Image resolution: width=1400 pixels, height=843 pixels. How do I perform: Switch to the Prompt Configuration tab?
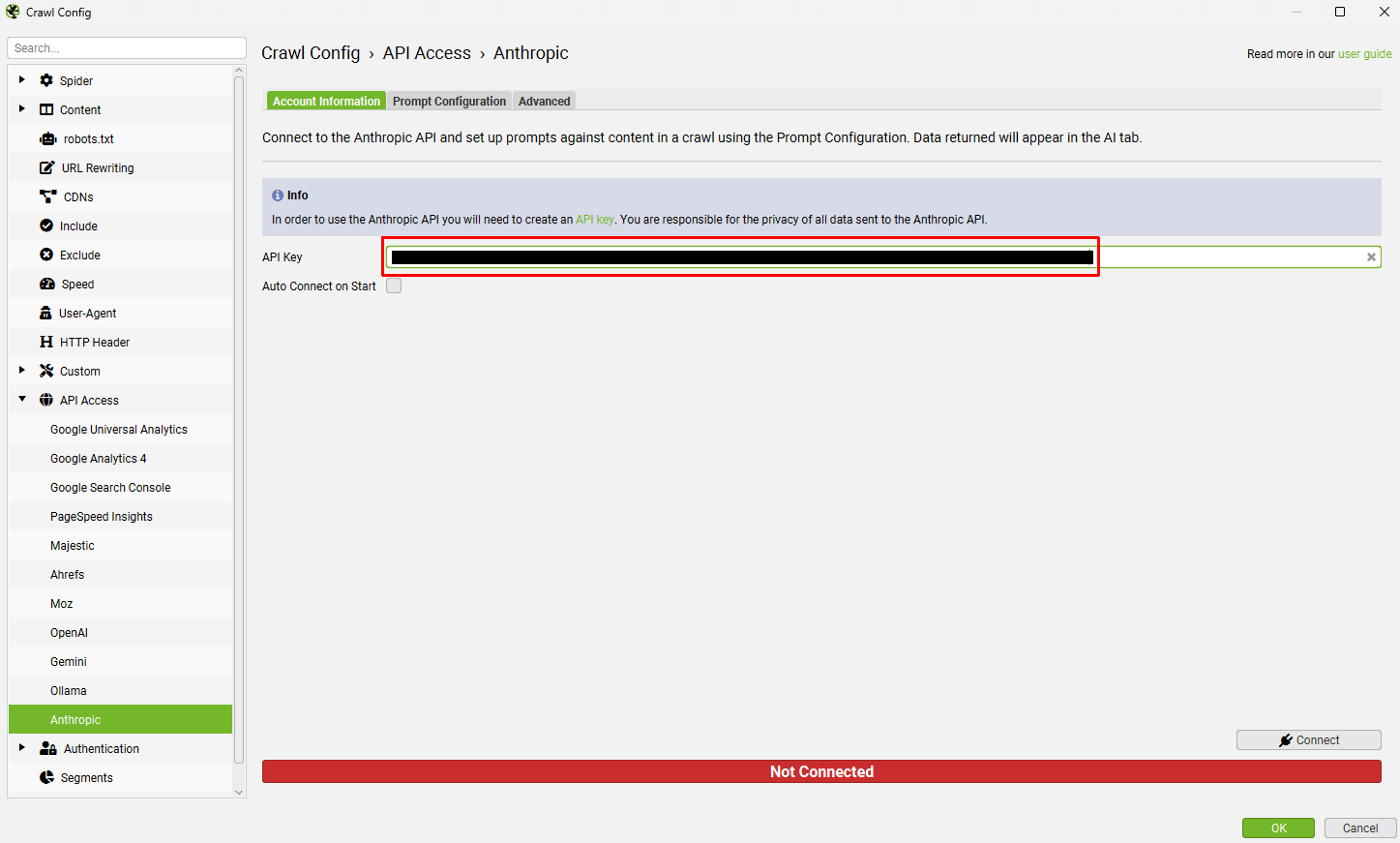(449, 101)
